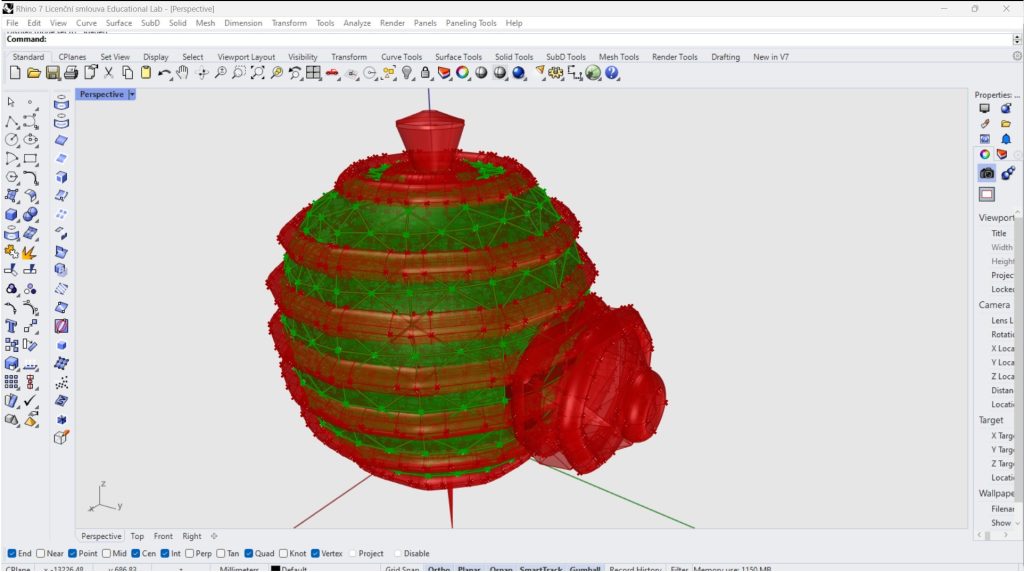The image size is (1024, 572).
Task: Switch to the Drafting toolbar tab
Action: [726, 57]
